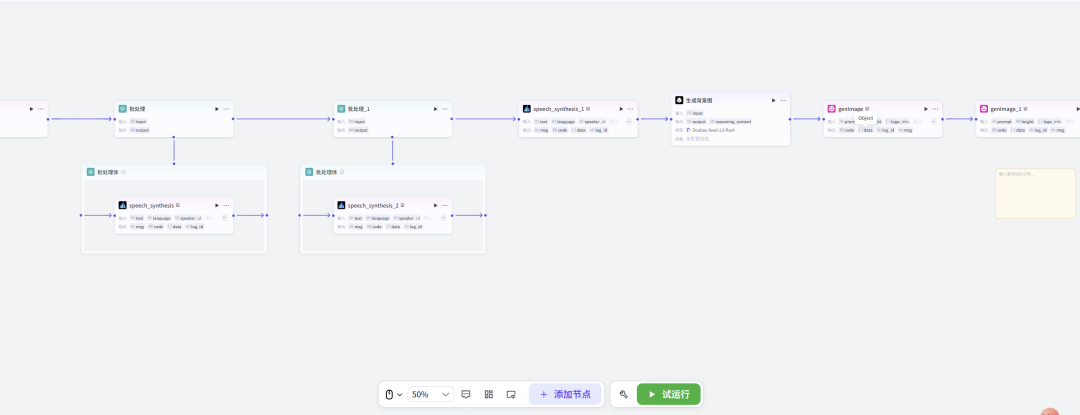Click the input port of 生成背景图 node
The image size is (1080, 415).
672,119
